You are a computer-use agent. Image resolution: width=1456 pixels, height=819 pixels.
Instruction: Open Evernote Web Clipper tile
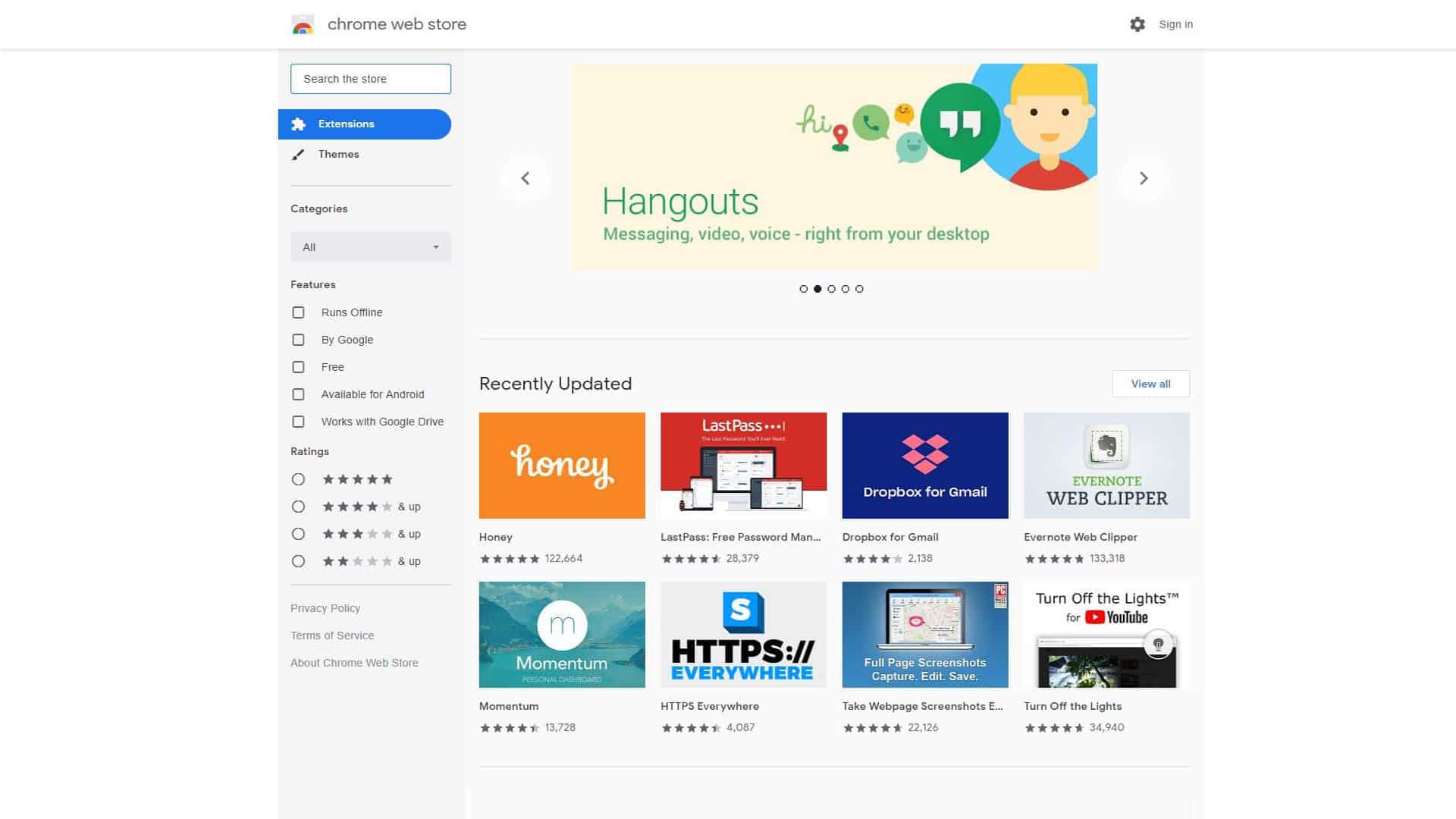click(x=1106, y=466)
